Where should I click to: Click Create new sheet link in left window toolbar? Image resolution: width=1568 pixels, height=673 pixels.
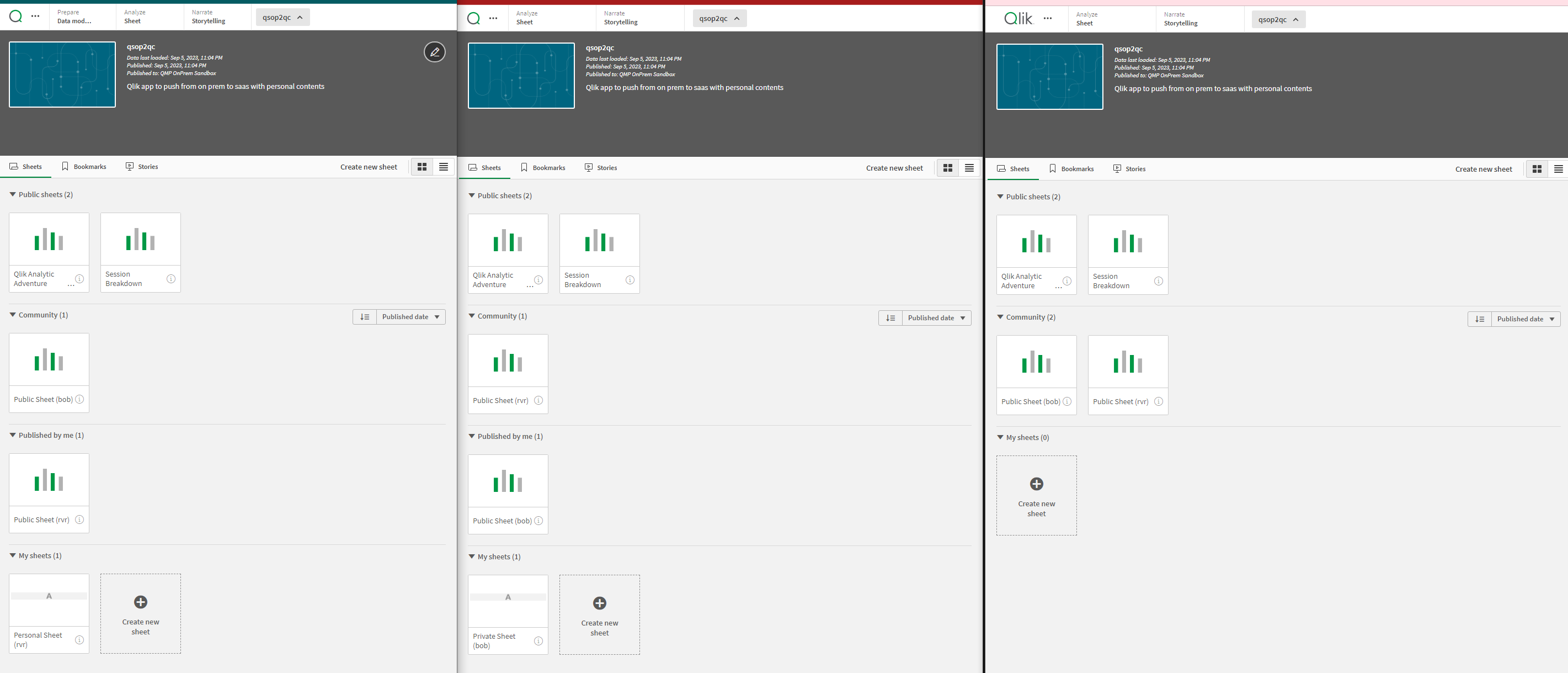[x=368, y=167]
